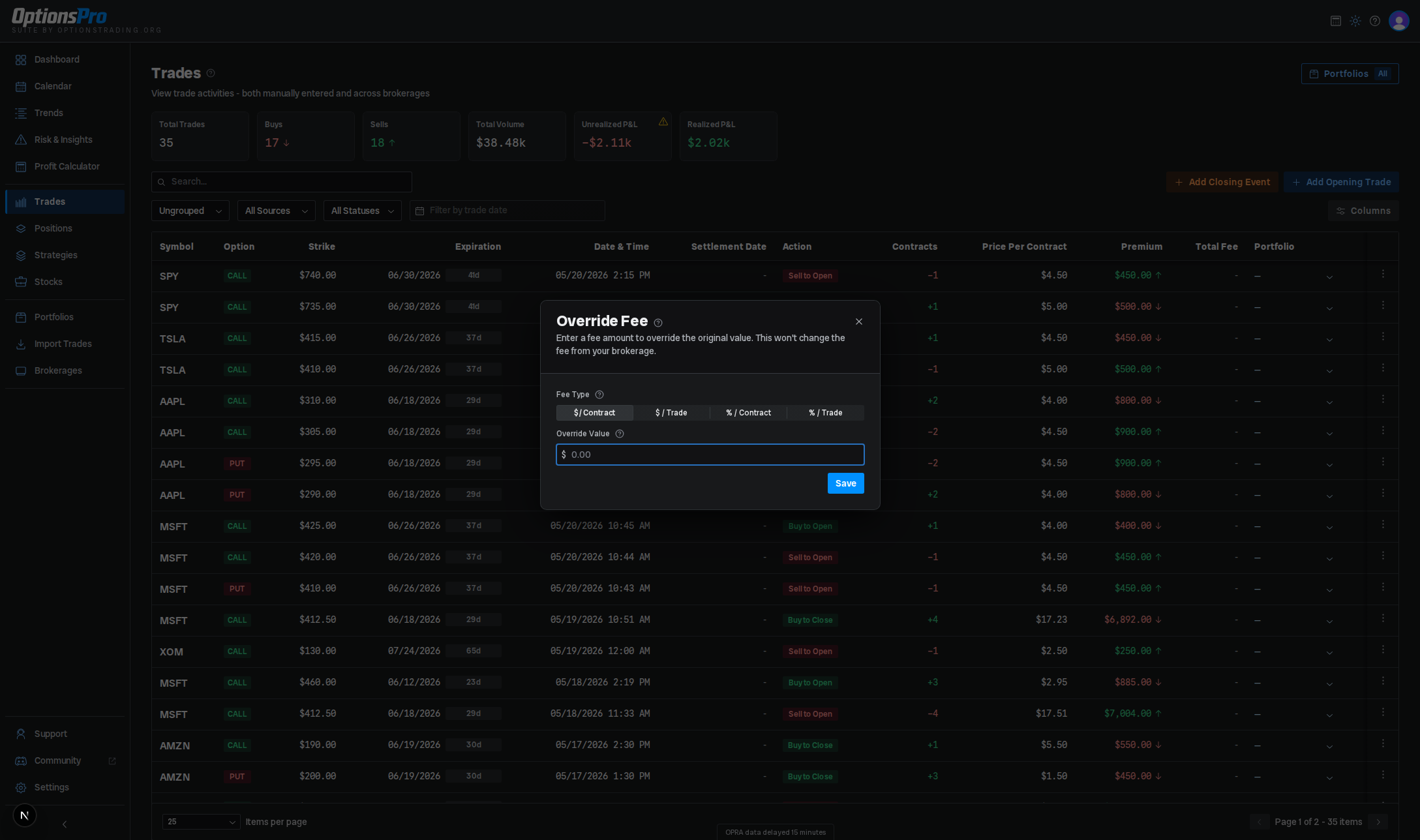Toggle the light/dark theme icon
Viewport: 1420px width, 840px height.
click(1355, 21)
